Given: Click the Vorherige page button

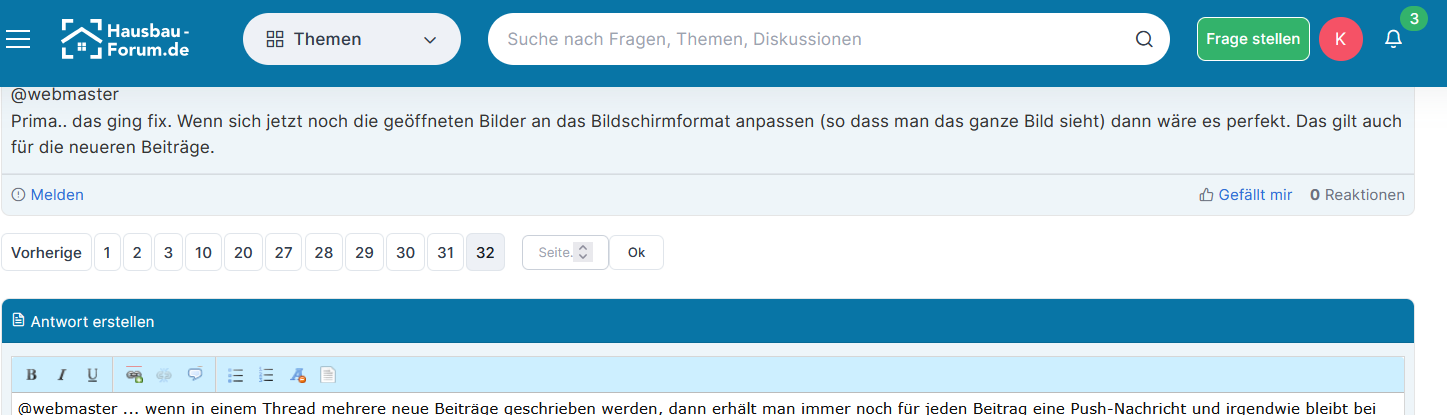Looking at the screenshot, I should coord(46,252).
